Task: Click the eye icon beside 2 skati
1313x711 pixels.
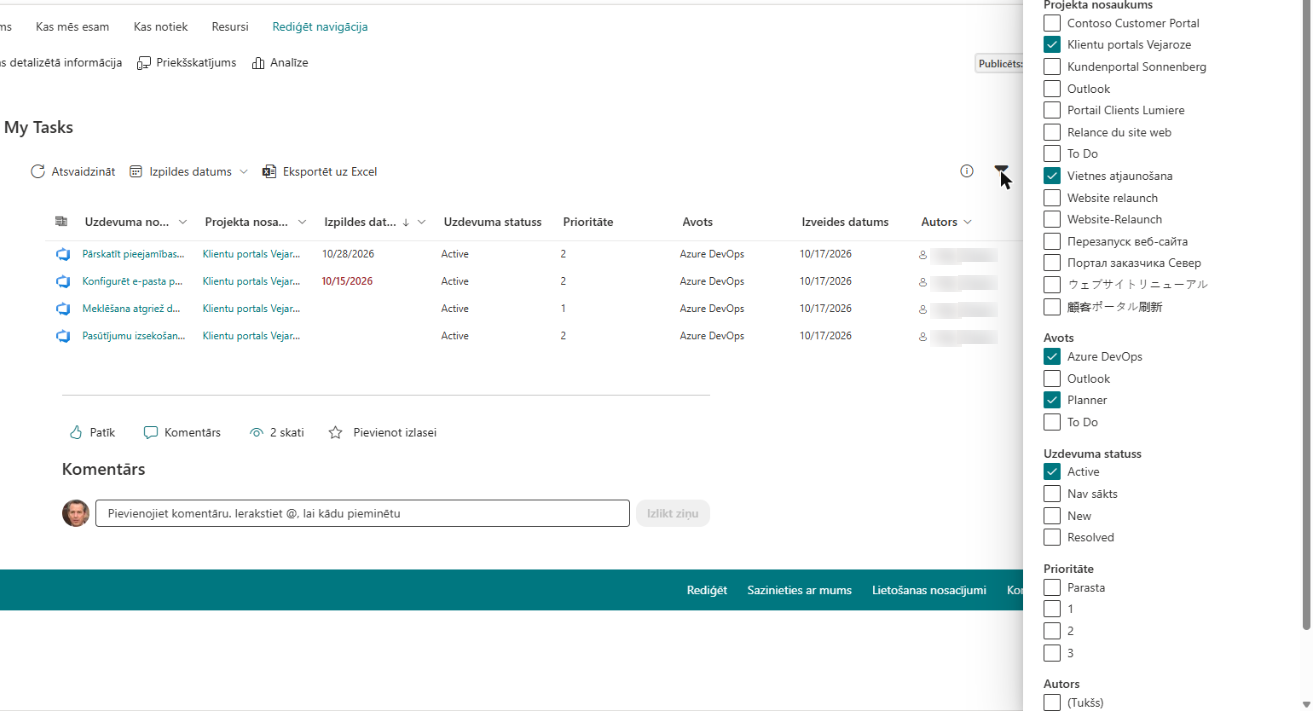Action: click(257, 433)
